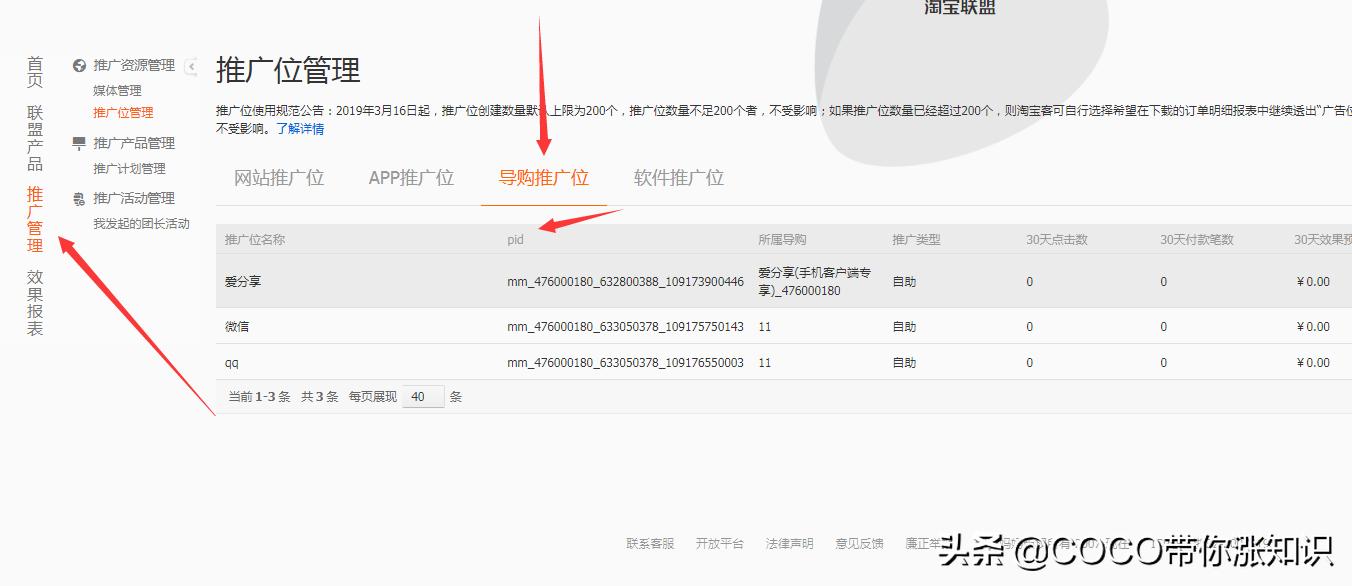This screenshot has width=1352, height=586.
Task: Open the 开放平台 footer link
Action: [x=720, y=544]
